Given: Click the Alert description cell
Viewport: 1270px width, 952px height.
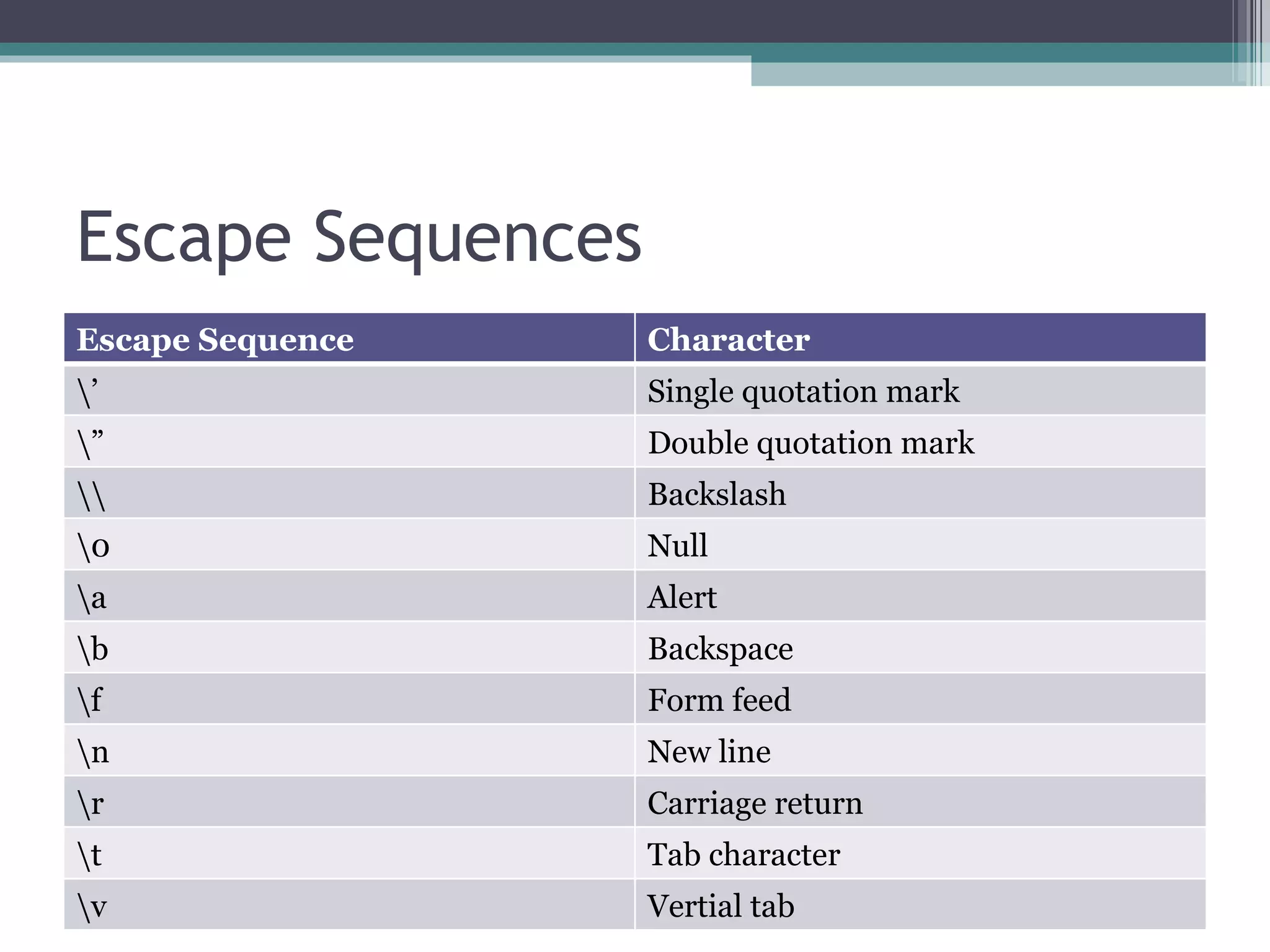Looking at the screenshot, I should [682, 597].
